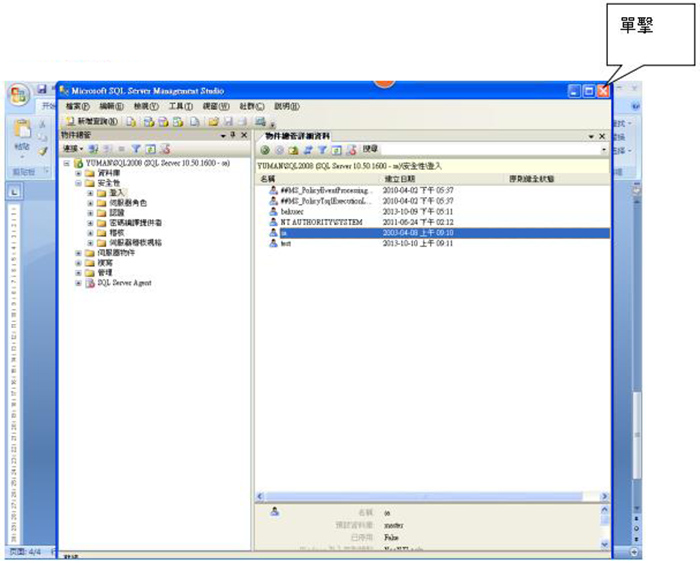Click the 建立日期 column header
Viewport: 700px width, 563px height.
(400, 178)
